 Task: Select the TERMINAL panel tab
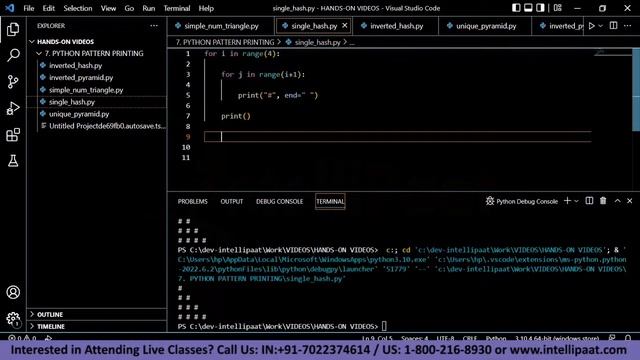(330, 202)
